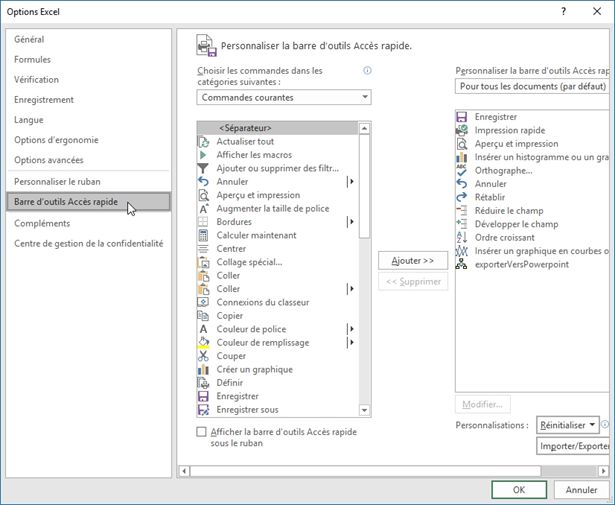This screenshot has width=615, height=505.
Task: Enable Afficher la barre d'outils sous le ruban checkbox
Action: point(201,432)
